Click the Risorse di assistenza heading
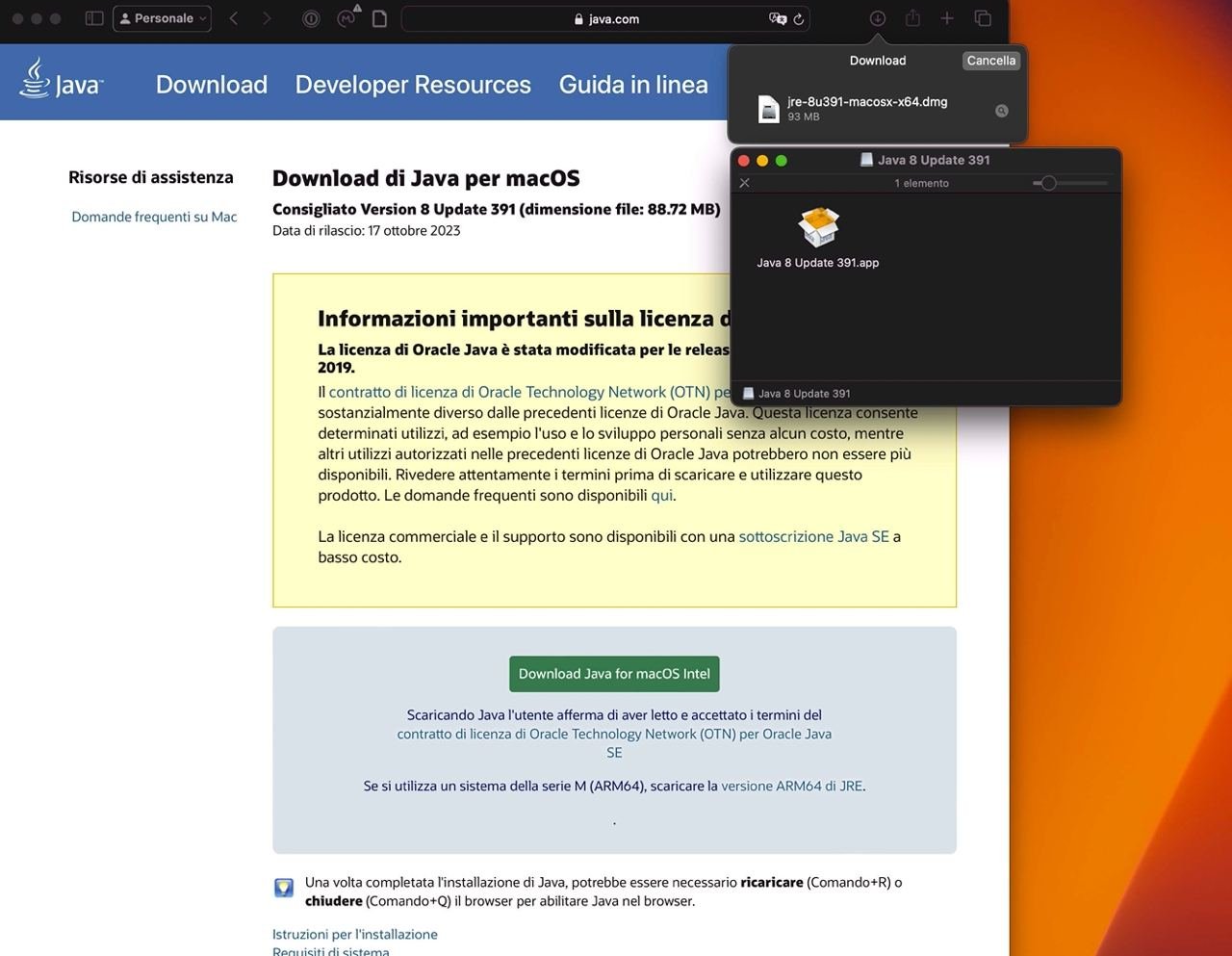The image size is (1232, 956). 151,177
